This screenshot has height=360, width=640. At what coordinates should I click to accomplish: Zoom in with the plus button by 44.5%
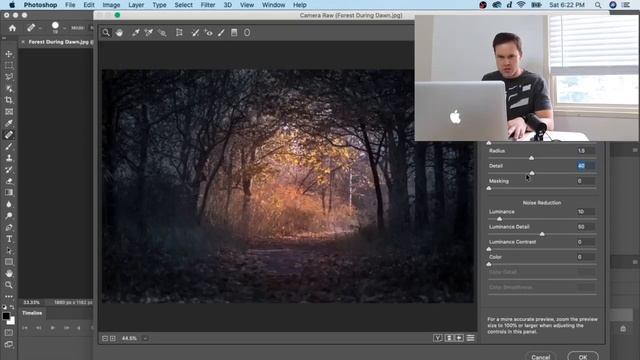pyautogui.click(x=113, y=338)
